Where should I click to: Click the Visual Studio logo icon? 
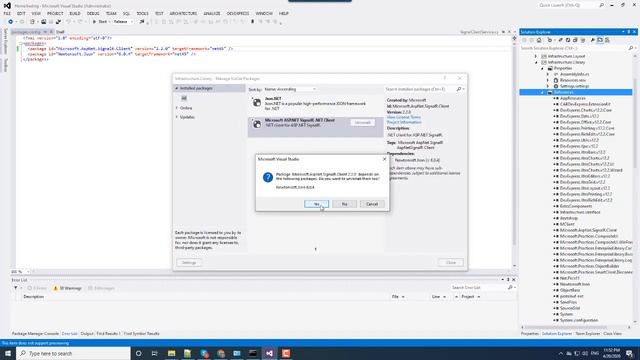[7, 6]
